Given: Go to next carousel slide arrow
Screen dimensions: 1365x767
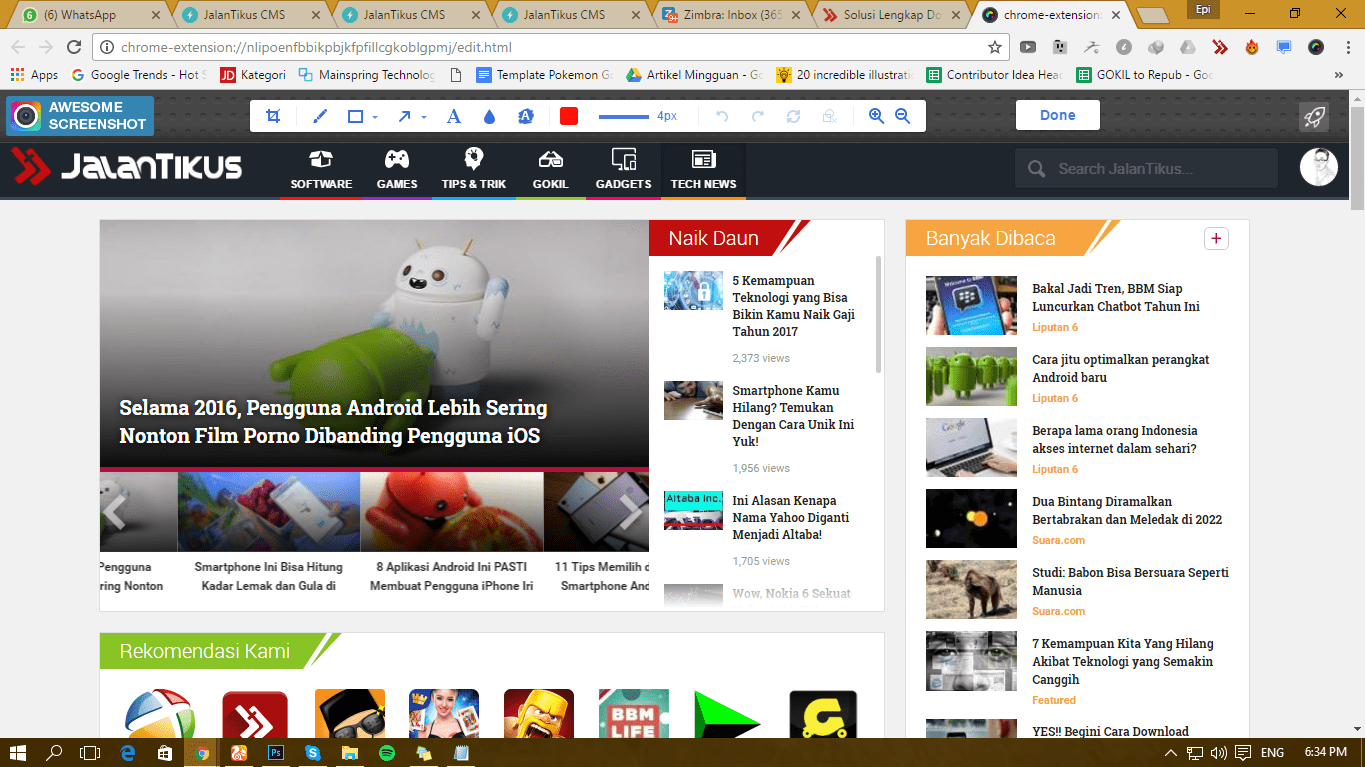Looking at the screenshot, I should (x=632, y=511).
